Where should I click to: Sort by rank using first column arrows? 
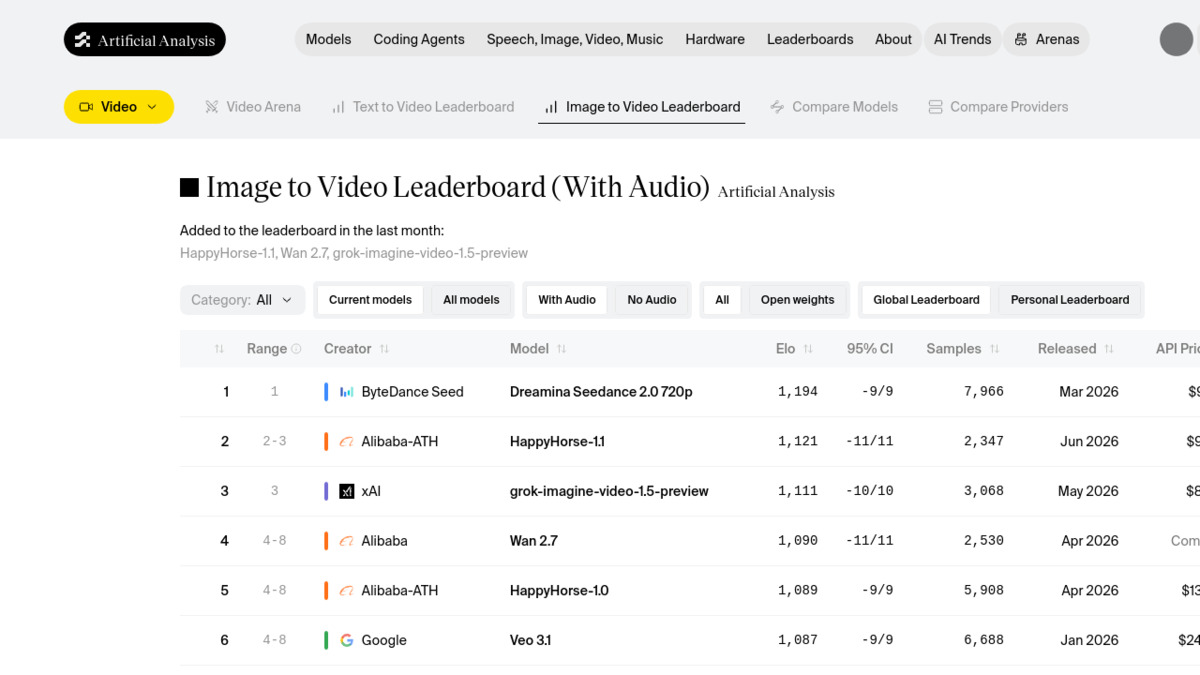point(219,349)
